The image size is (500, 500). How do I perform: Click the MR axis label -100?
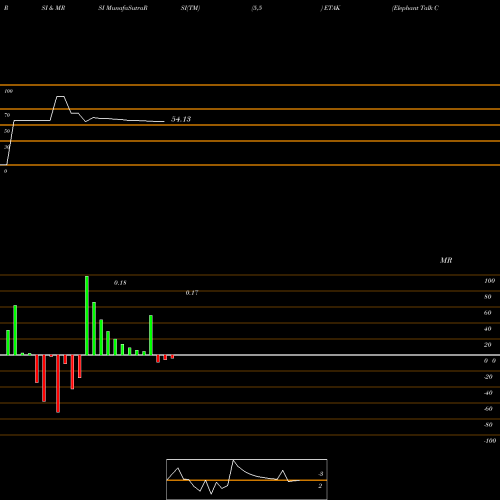[490, 441]
